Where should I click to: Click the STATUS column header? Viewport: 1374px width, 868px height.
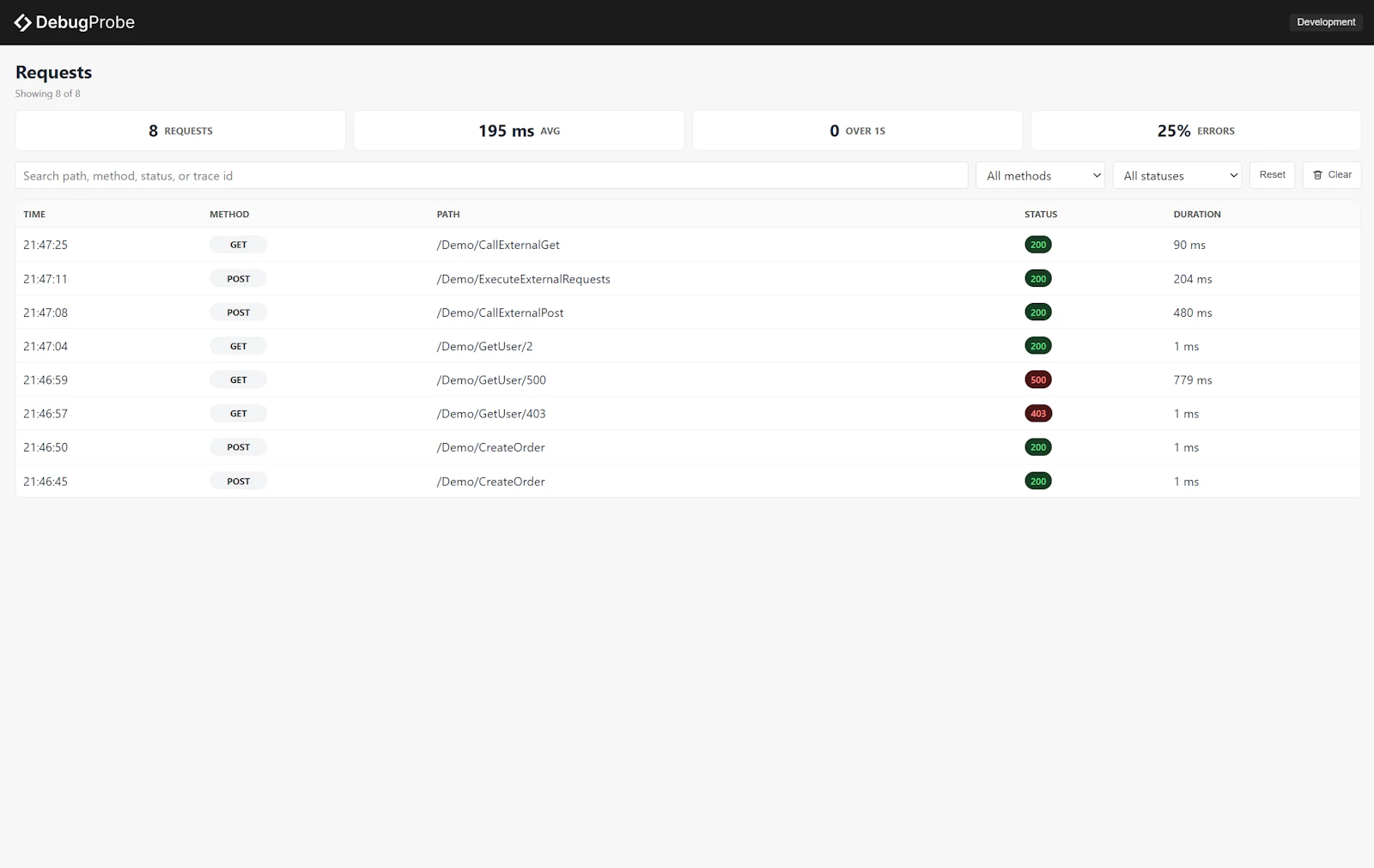1041,215
